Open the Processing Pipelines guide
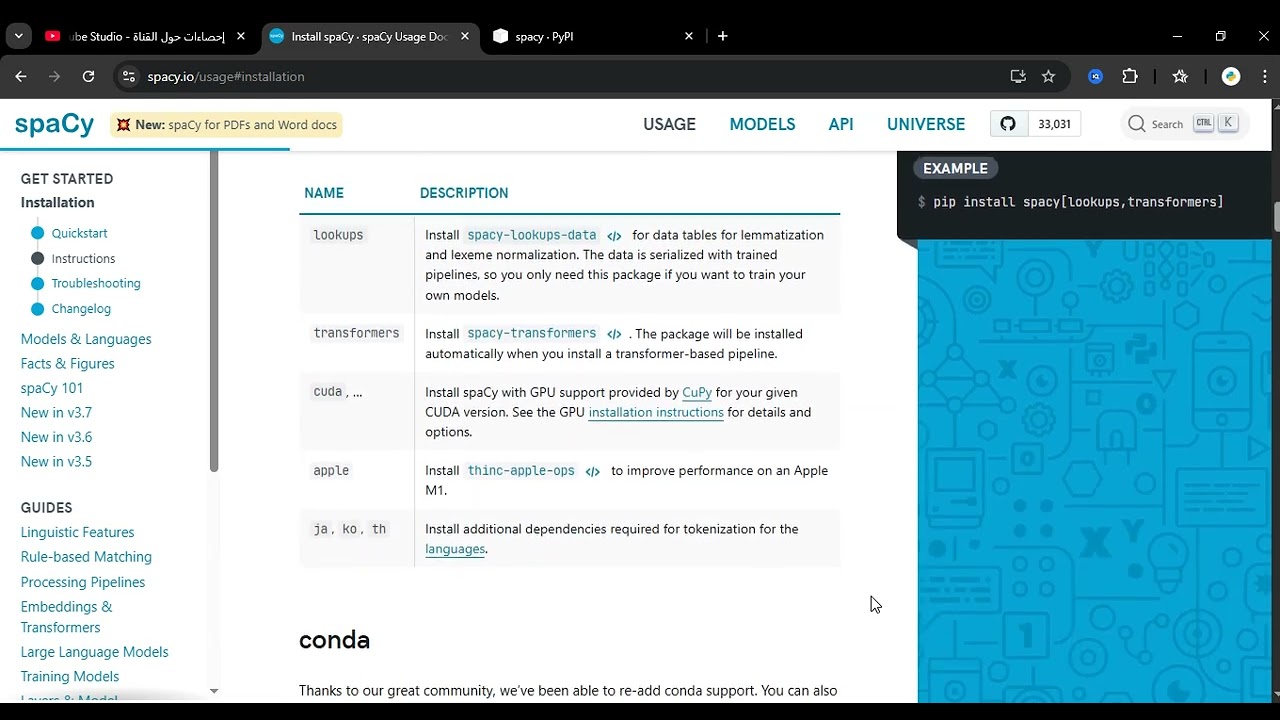This screenshot has height=720, width=1280. (83, 582)
